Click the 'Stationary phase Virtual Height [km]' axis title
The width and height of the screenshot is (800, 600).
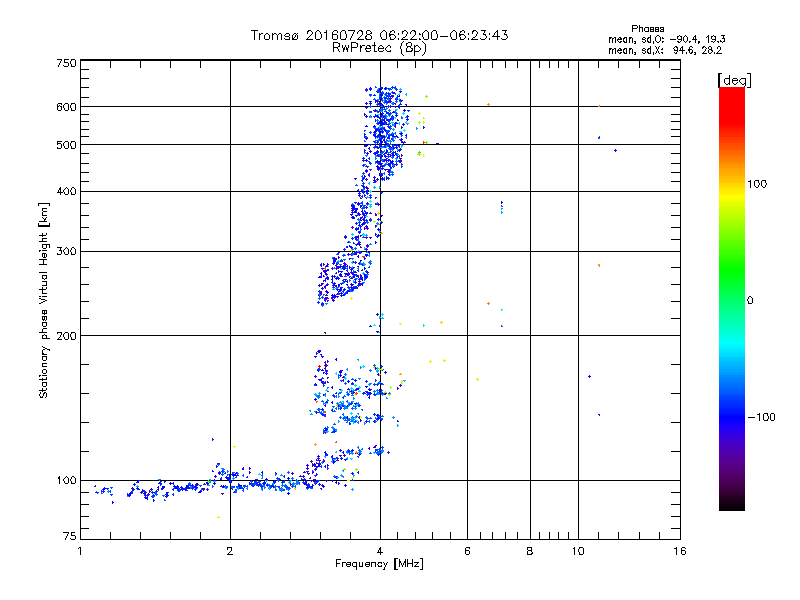[x=44, y=301]
